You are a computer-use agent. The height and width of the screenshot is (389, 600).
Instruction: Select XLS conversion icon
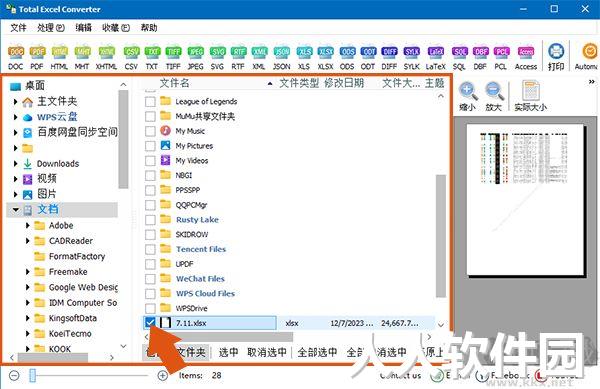[x=304, y=57]
